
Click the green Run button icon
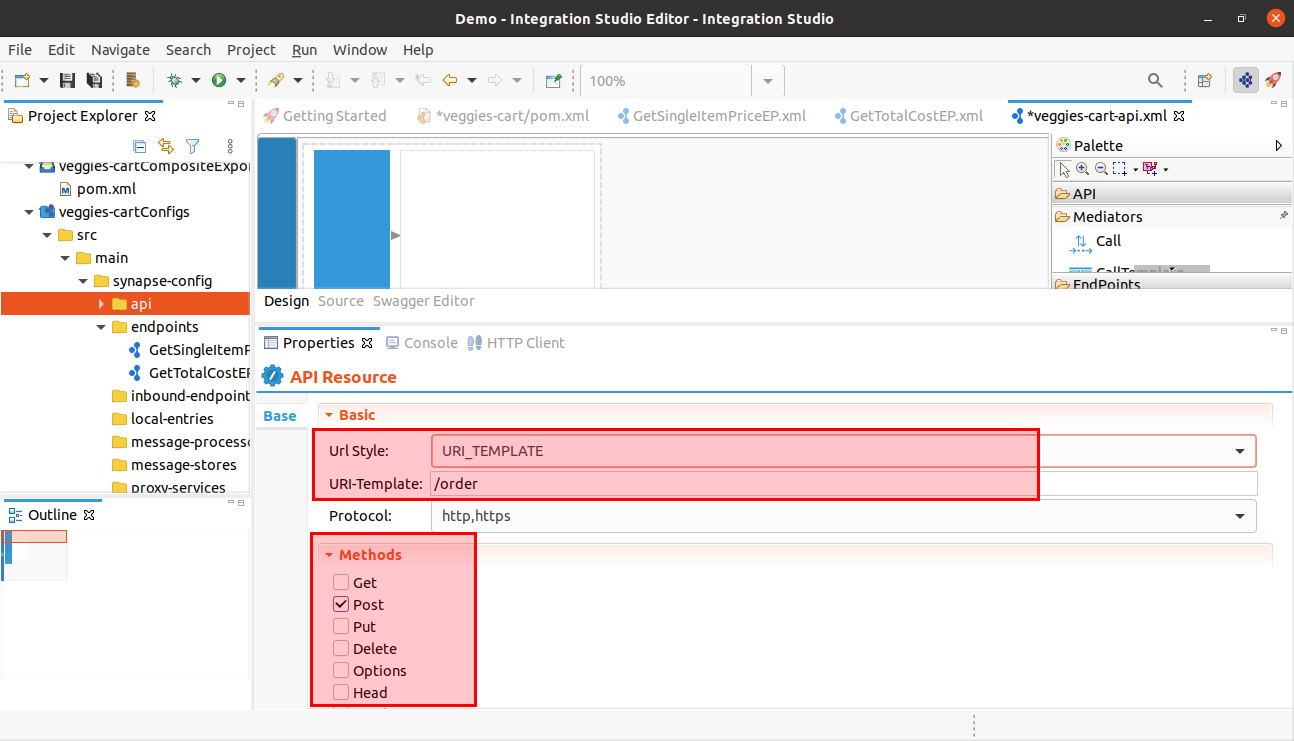[x=218, y=80]
